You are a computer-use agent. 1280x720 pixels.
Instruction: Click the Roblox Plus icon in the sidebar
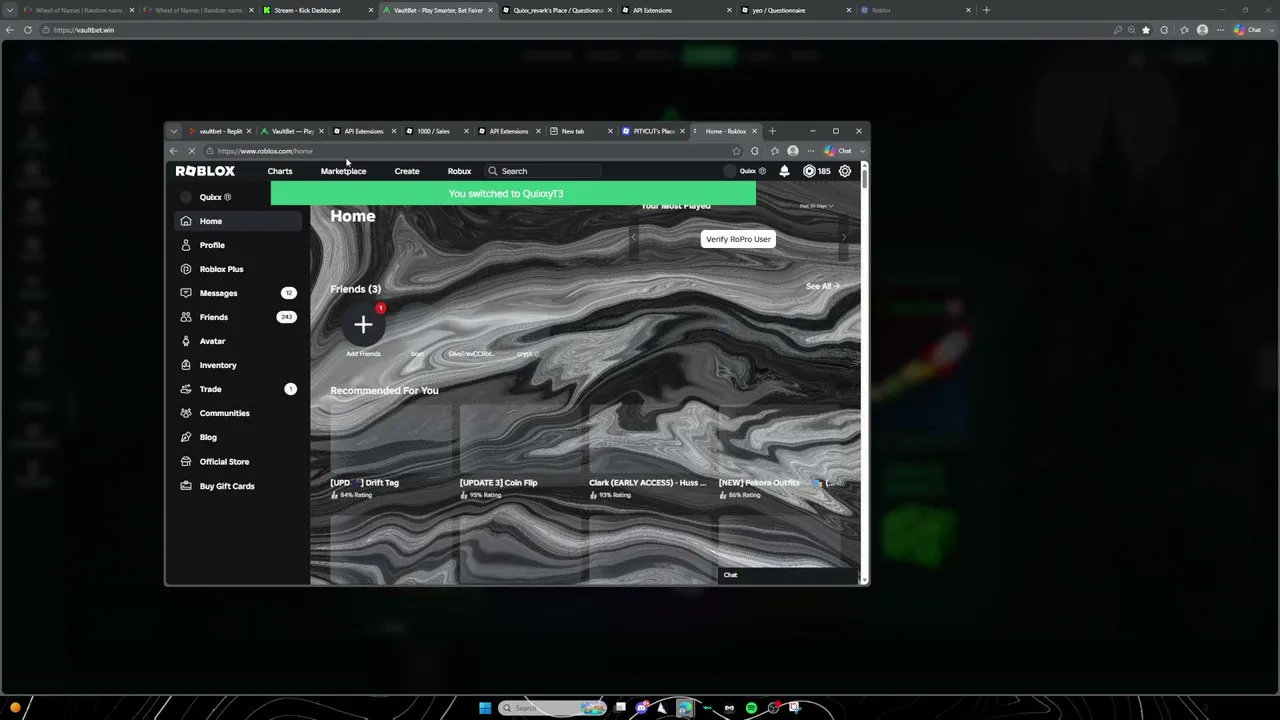pos(186,269)
